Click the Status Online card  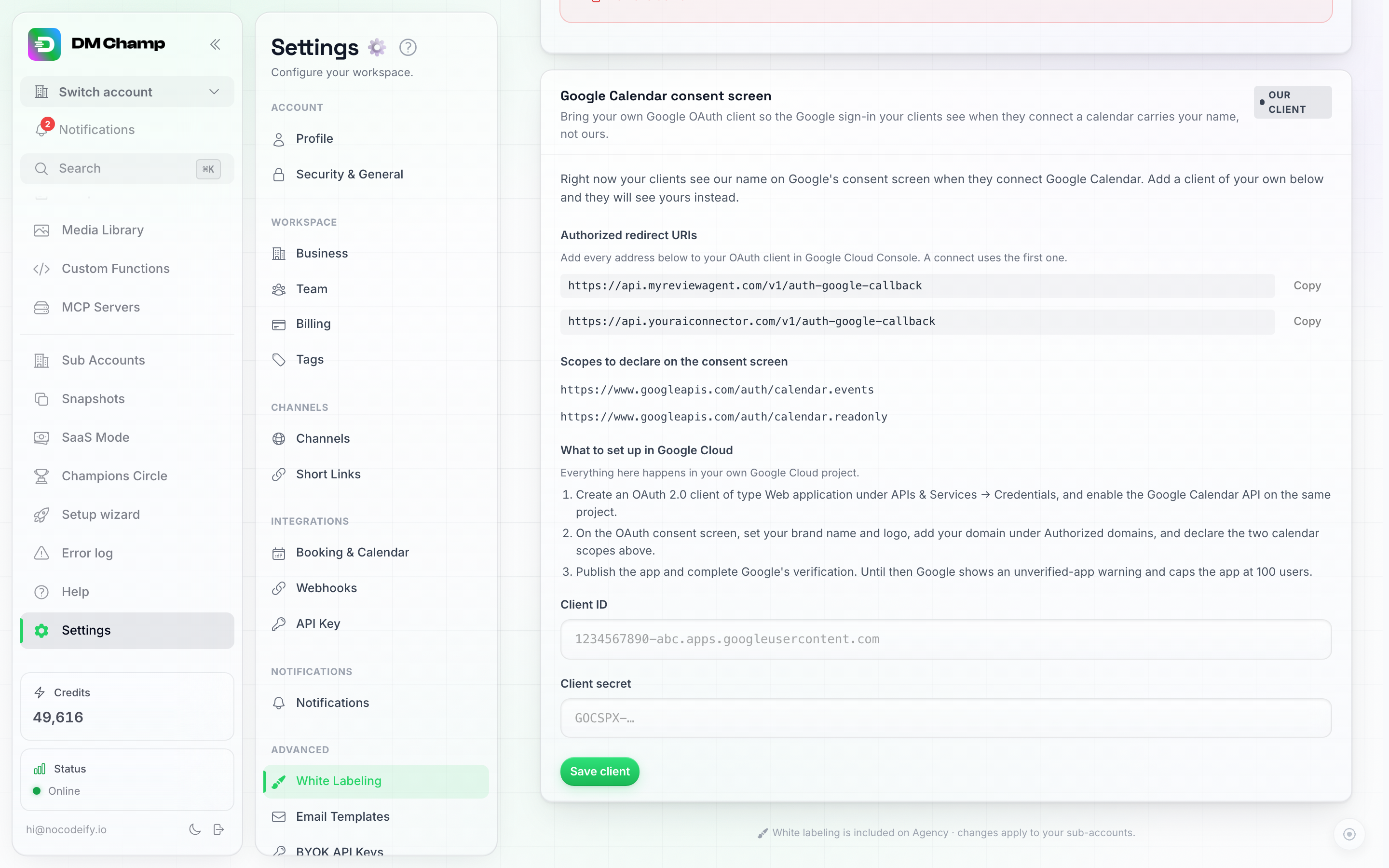point(127,780)
